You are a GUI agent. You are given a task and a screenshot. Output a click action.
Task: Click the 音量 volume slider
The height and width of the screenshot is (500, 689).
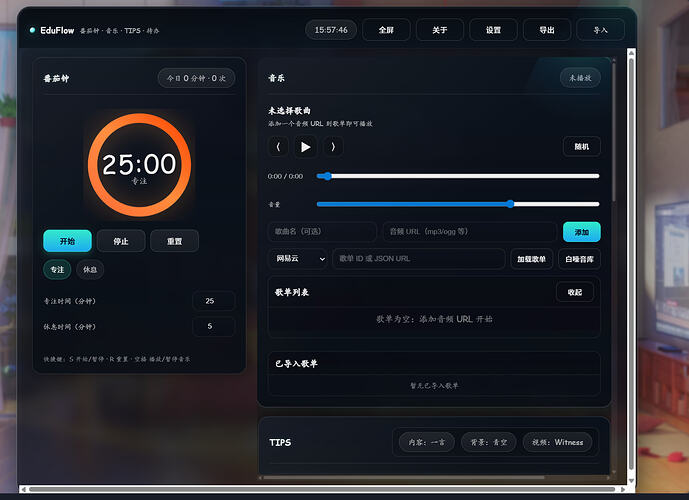point(457,203)
